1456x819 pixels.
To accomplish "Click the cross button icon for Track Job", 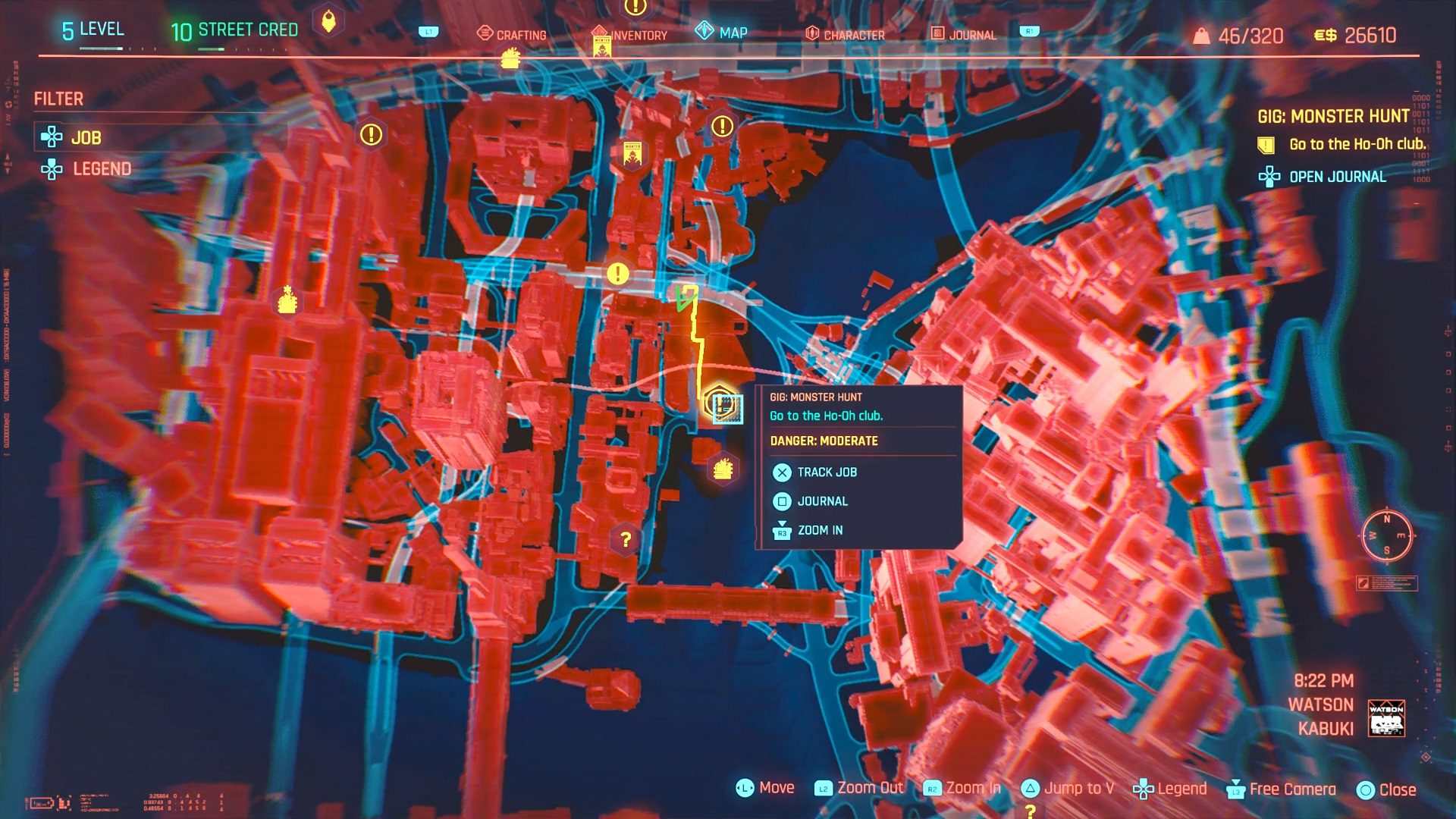I will (782, 472).
